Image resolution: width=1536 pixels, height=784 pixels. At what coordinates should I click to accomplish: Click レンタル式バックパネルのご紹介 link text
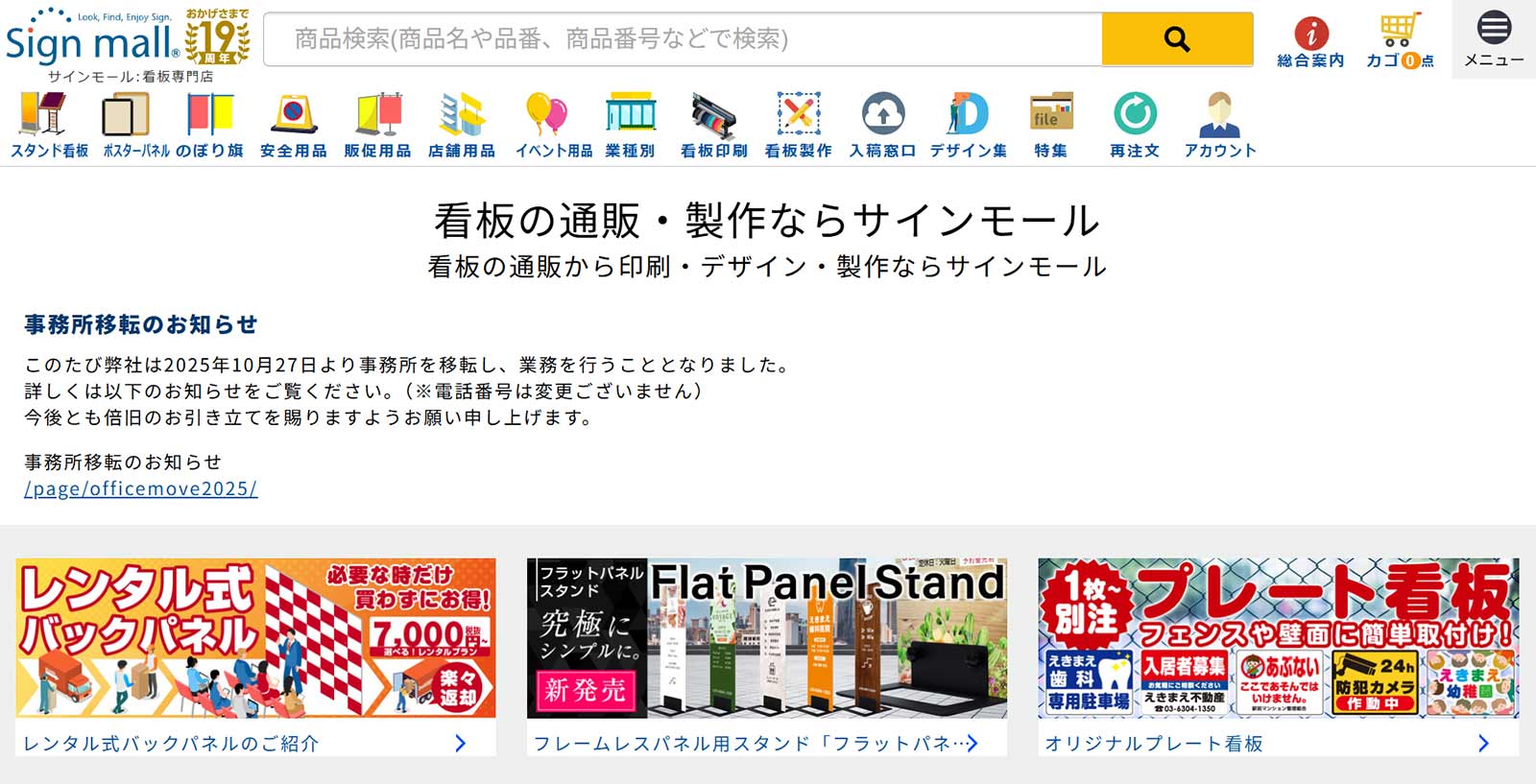tap(171, 744)
